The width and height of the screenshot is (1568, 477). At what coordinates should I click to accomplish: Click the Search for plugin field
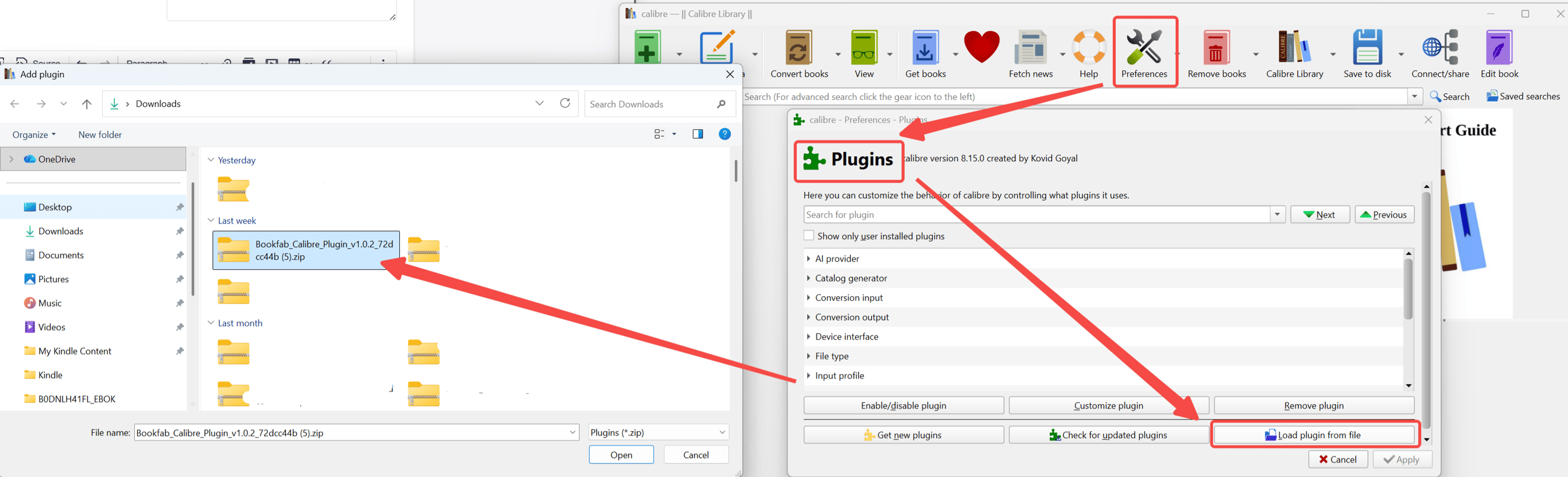[1036, 215]
